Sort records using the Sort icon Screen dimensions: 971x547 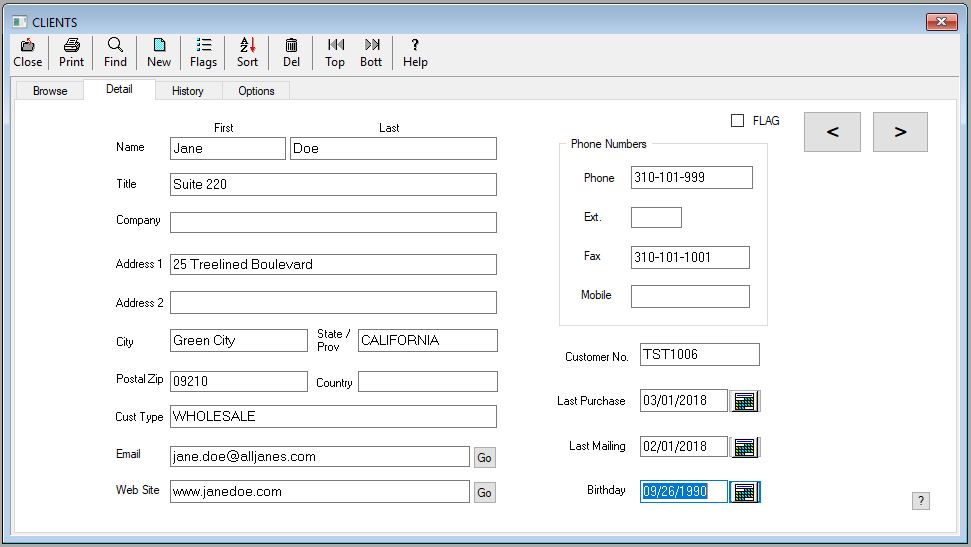click(x=247, y=52)
